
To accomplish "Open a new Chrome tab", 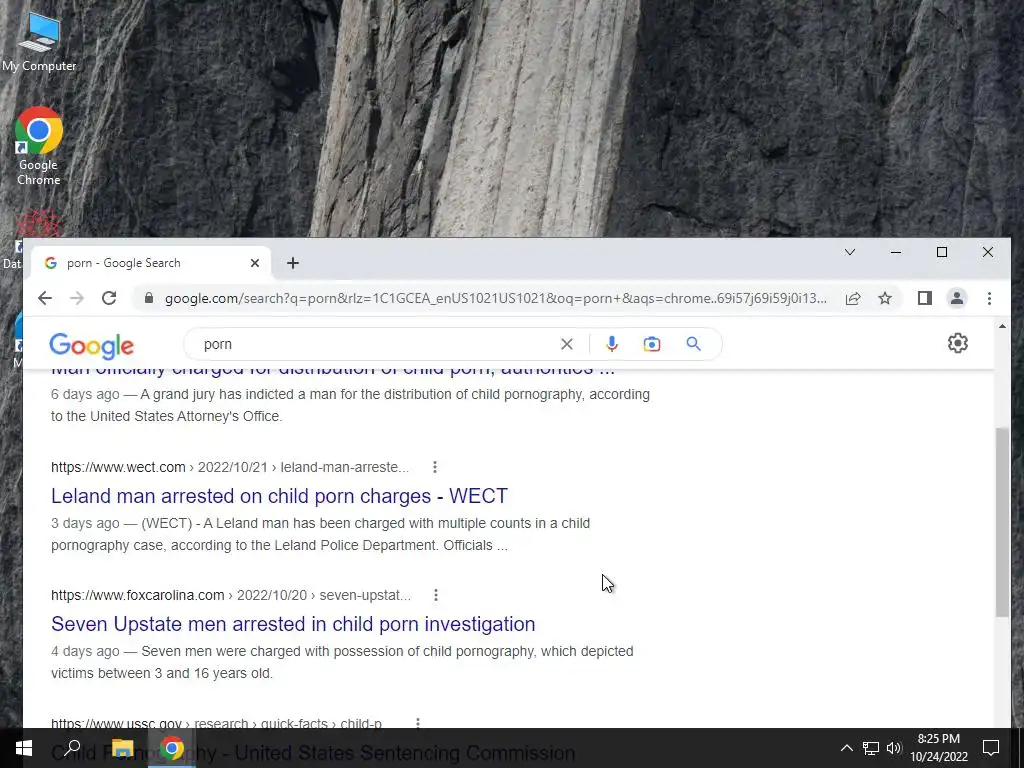I will (293, 263).
